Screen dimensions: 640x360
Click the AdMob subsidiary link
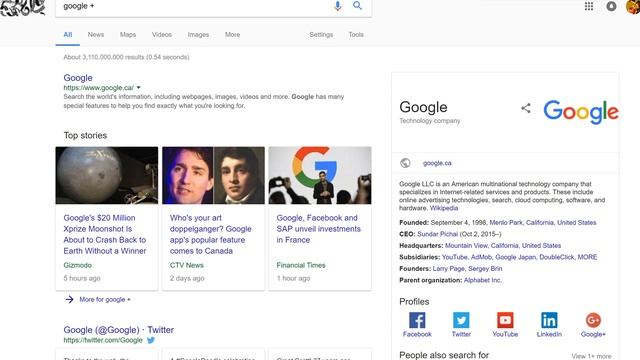pos(481,257)
